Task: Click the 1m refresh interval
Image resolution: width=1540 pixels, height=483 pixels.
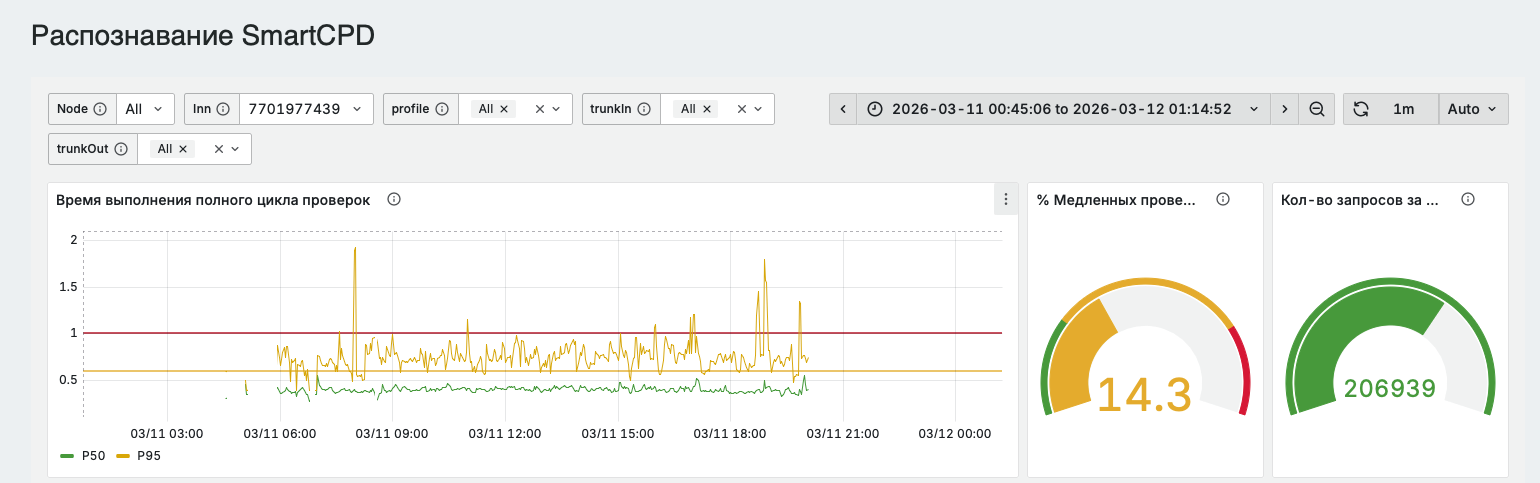Action: tap(1404, 109)
